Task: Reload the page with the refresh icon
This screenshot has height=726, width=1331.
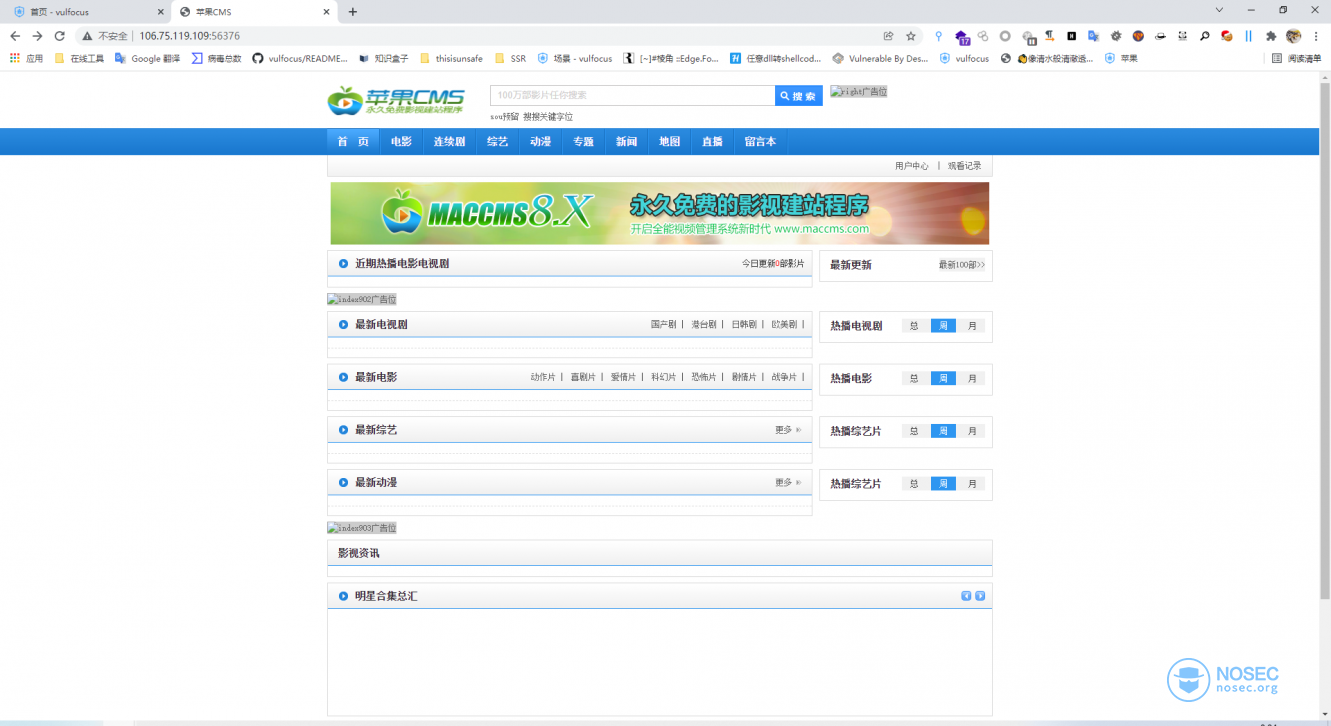Action: point(61,36)
